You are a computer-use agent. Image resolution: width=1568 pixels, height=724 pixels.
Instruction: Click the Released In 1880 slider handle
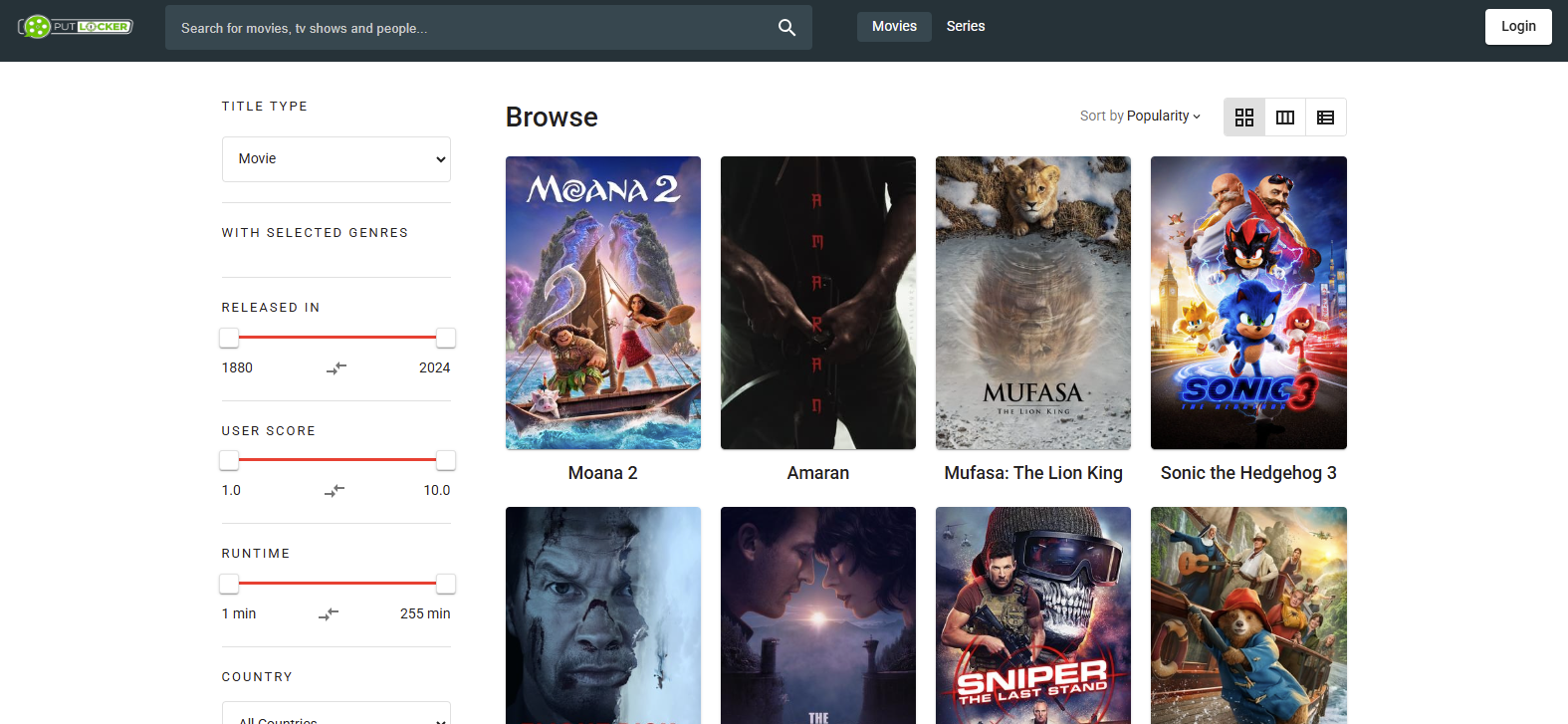(x=229, y=338)
